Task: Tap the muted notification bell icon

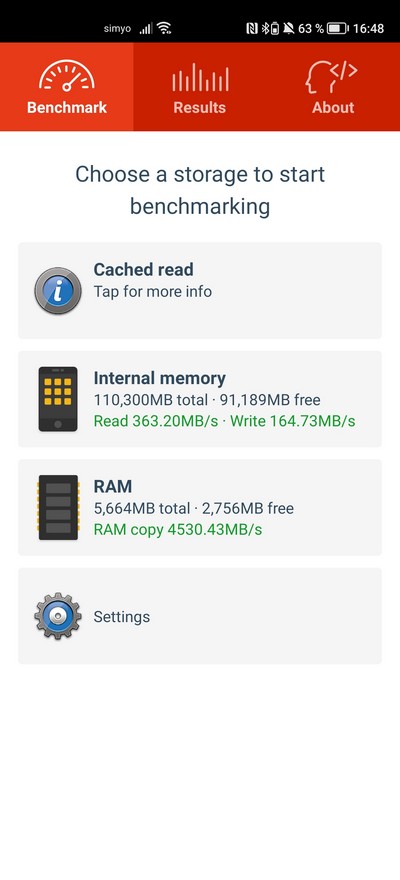Action: [x=289, y=28]
